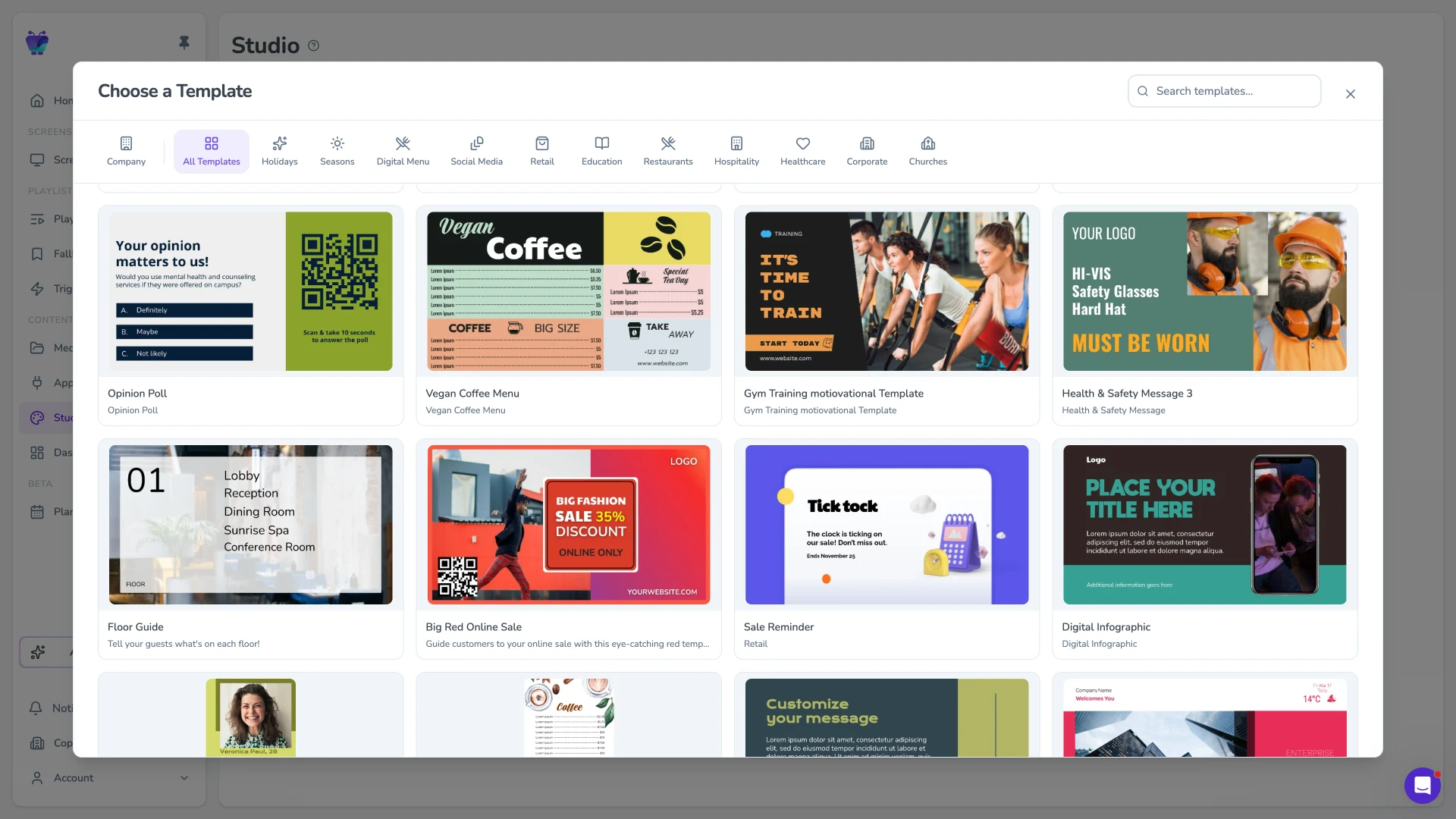Image resolution: width=1456 pixels, height=819 pixels.
Task: Click the Corporate office icon
Action: pyautogui.click(x=867, y=143)
